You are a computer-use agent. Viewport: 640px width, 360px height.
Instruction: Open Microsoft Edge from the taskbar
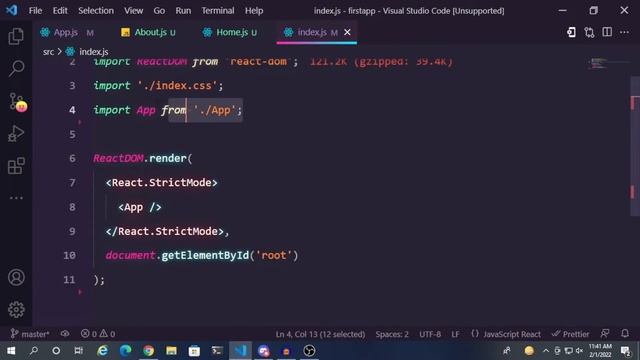point(126,351)
